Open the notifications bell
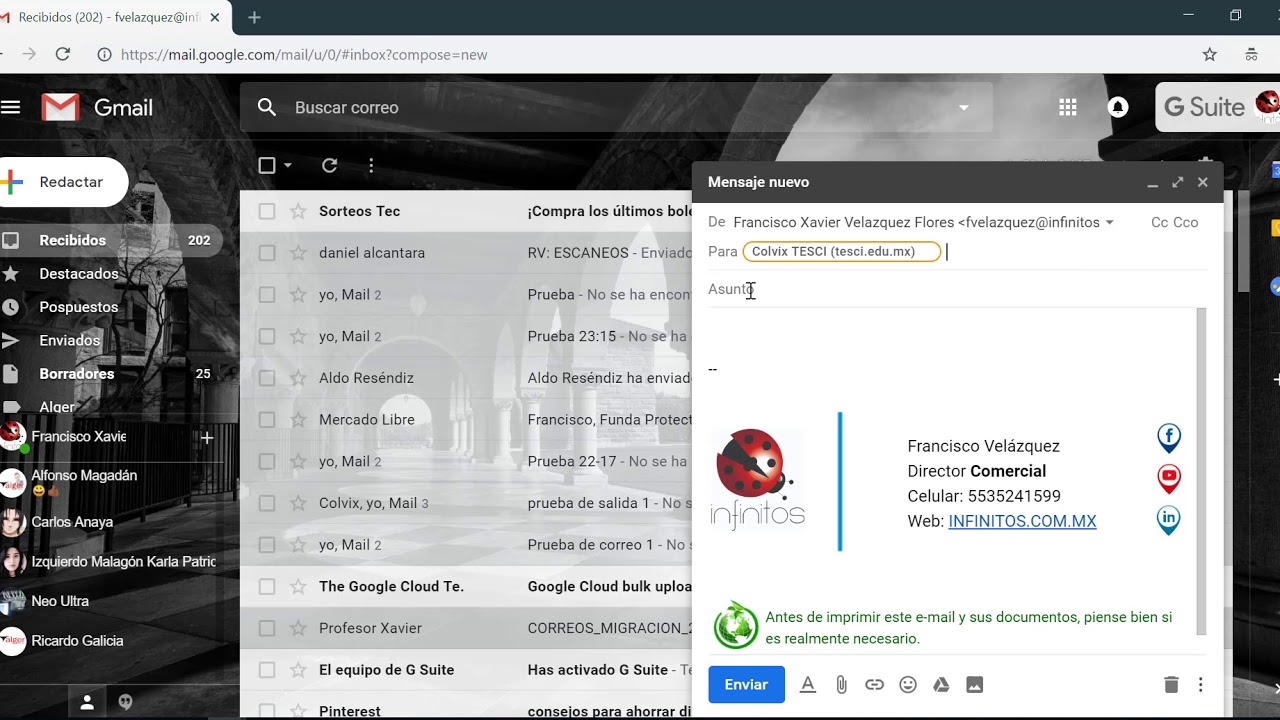The width and height of the screenshot is (1280, 720). coord(1118,107)
